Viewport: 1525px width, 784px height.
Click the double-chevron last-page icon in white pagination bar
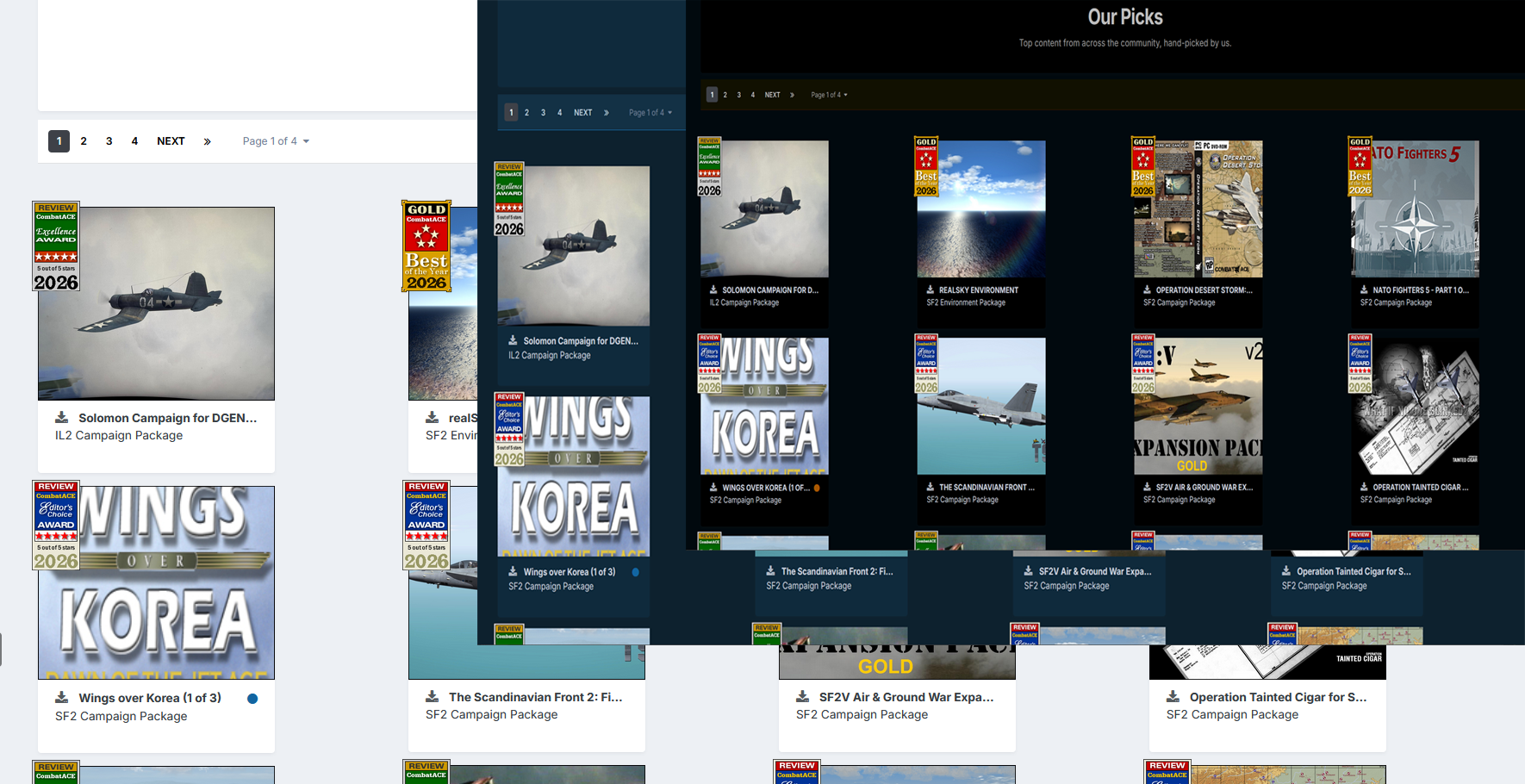coord(207,141)
